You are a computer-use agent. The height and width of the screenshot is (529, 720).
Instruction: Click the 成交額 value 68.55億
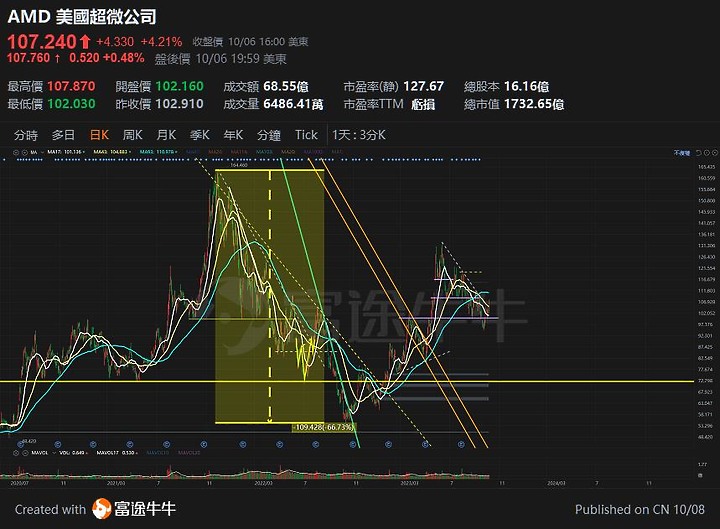[x=286, y=86]
